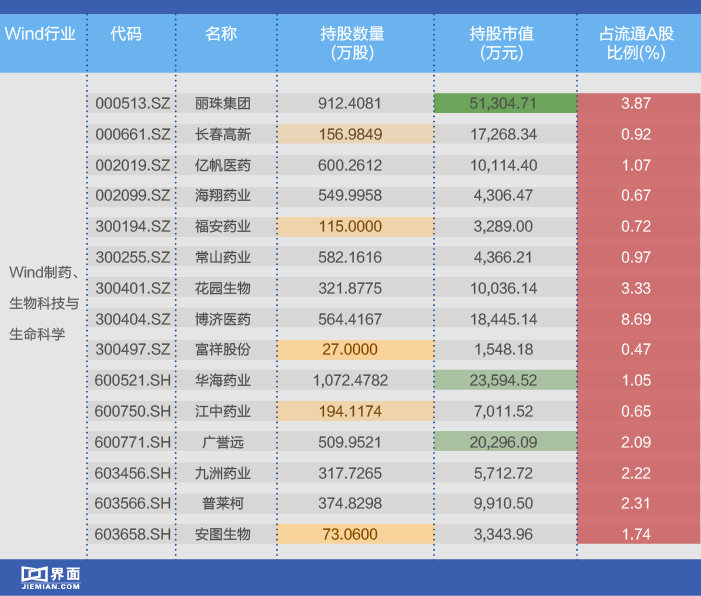
Task: Click the stock name 长春高新
Action: 223,134
